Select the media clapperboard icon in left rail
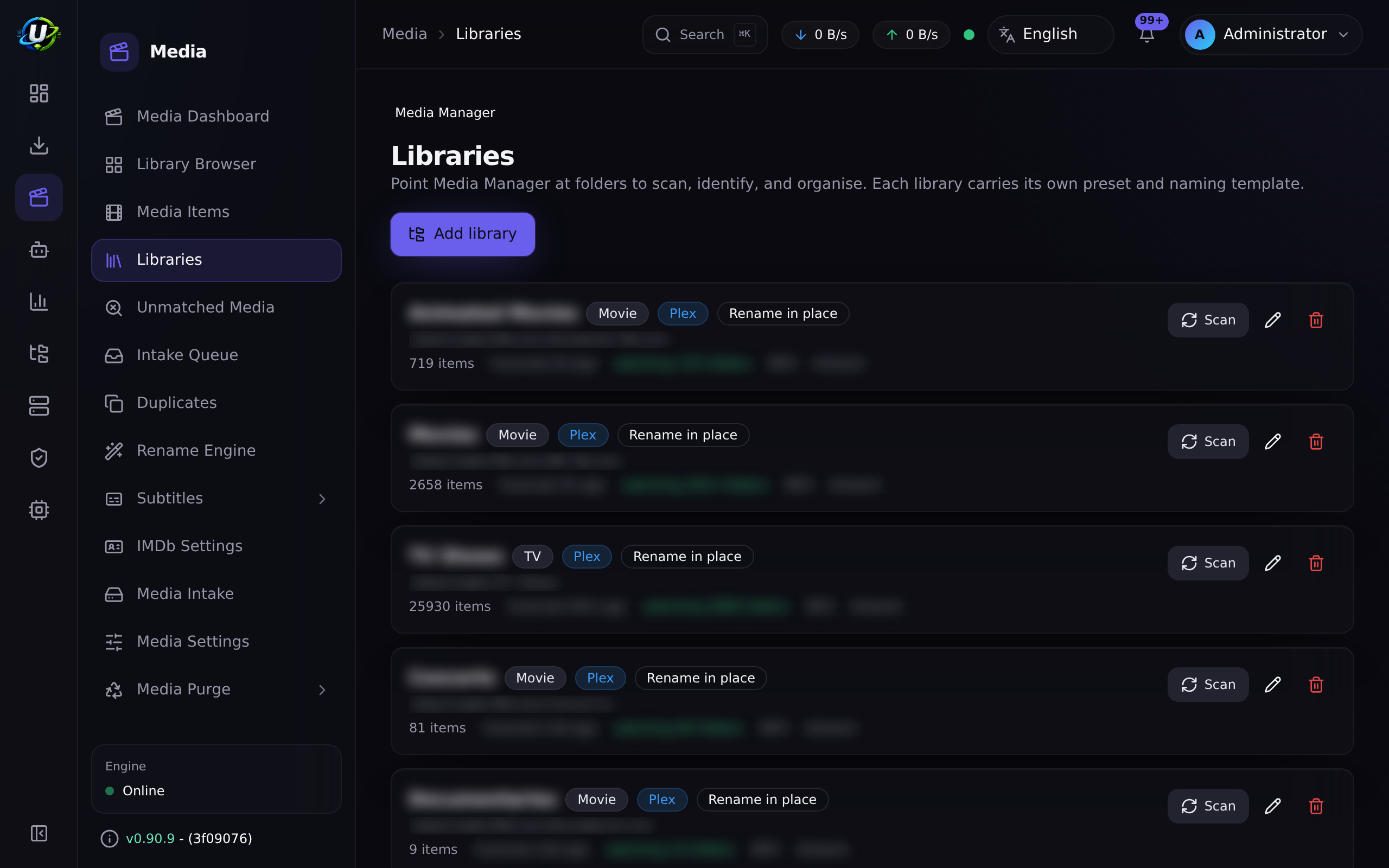Viewport: 1389px width, 868px height. click(x=39, y=197)
